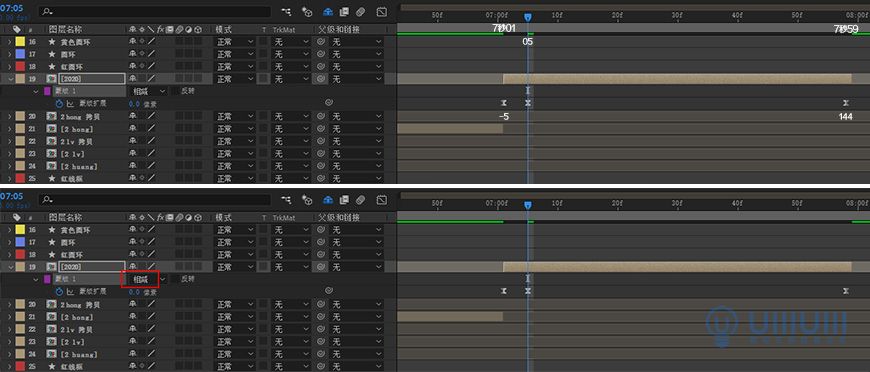Click comp thumbnail icon of layer [2 lv], upper panel

[52, 154]
